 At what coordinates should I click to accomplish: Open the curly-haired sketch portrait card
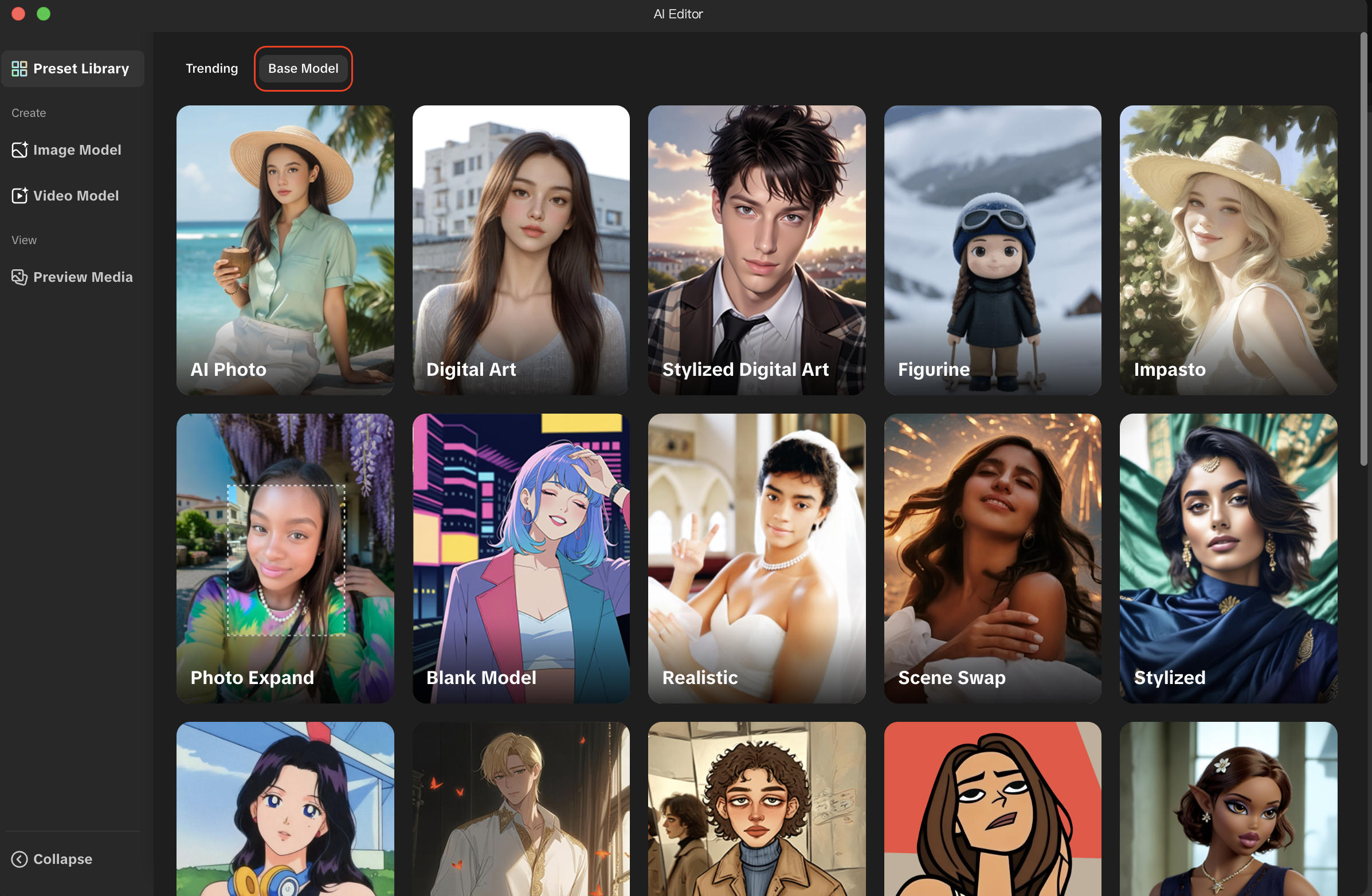(757, 809)
